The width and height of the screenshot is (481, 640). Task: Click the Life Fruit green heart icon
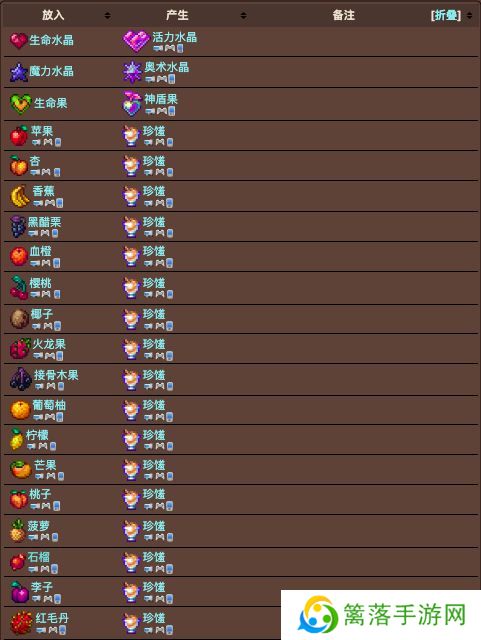pyautogui.click(x=20, y=104)
